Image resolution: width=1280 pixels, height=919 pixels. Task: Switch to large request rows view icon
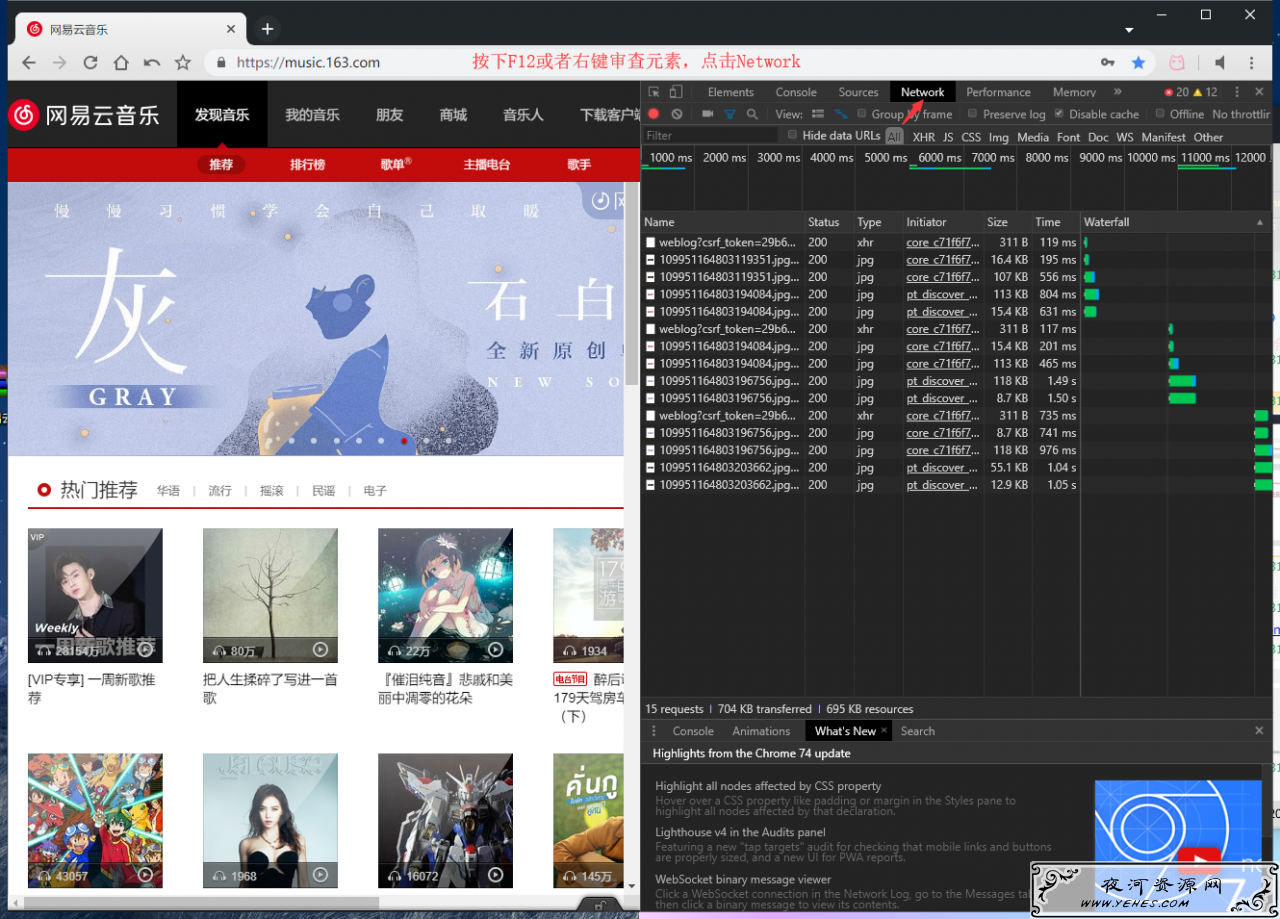(818, 114)
